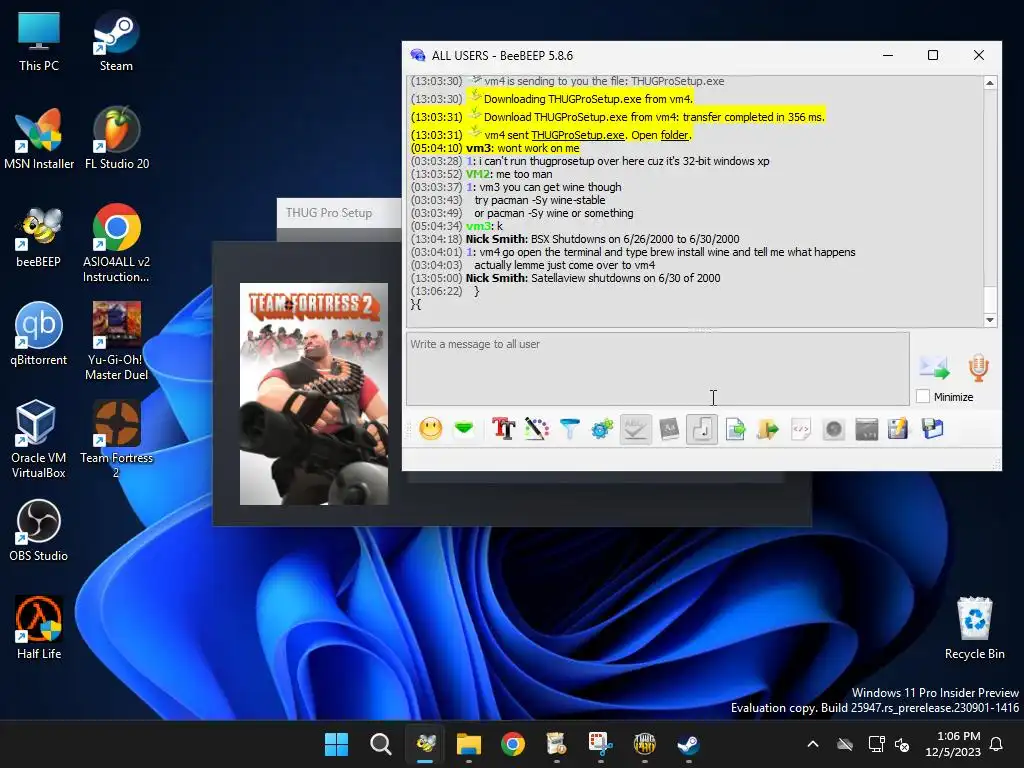Select the Team Fortress 2 desktop shortcut

point(116,439)
